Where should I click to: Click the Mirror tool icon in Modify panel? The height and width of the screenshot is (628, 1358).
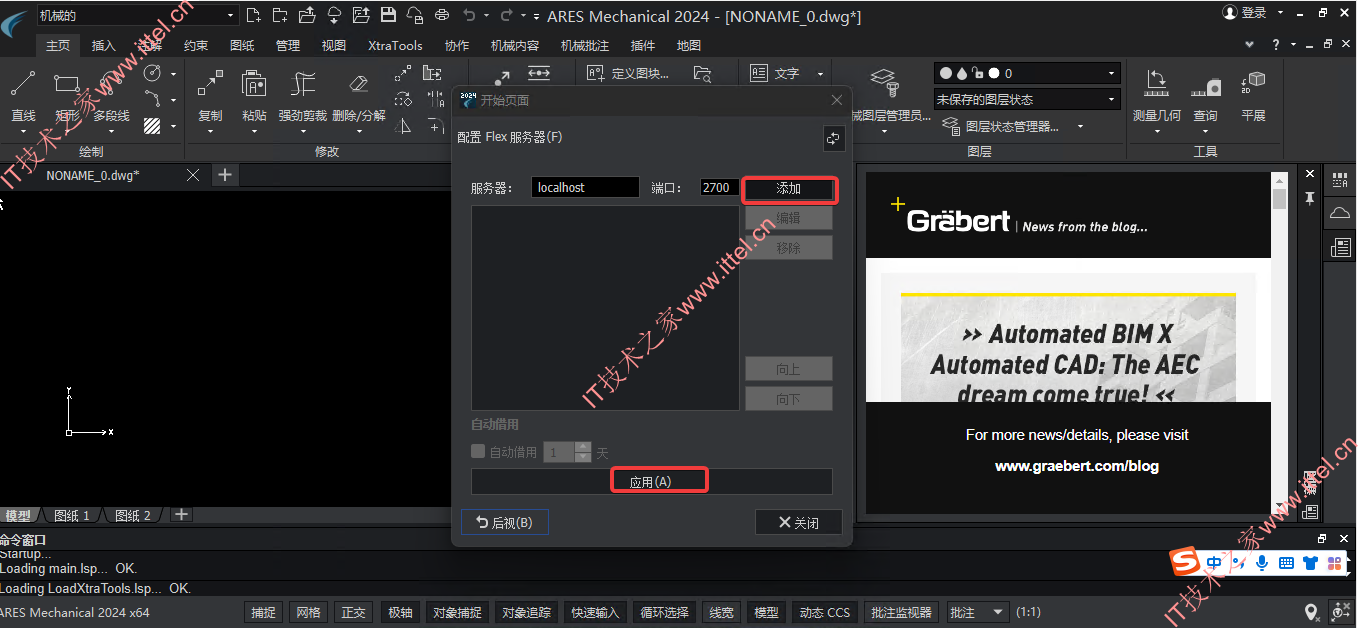(x=403, y=126)
